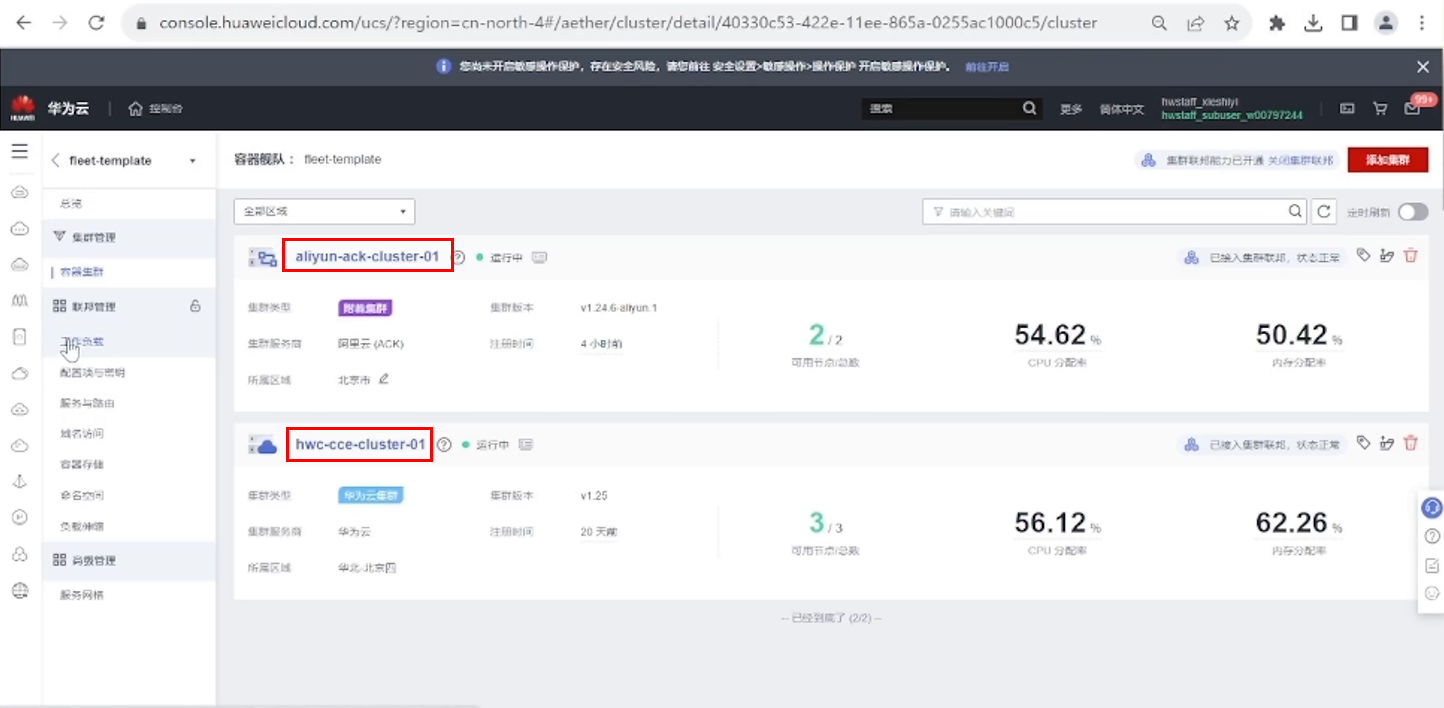
Task: Open the CloudShell terminal icon
Action: point(1347,108)
